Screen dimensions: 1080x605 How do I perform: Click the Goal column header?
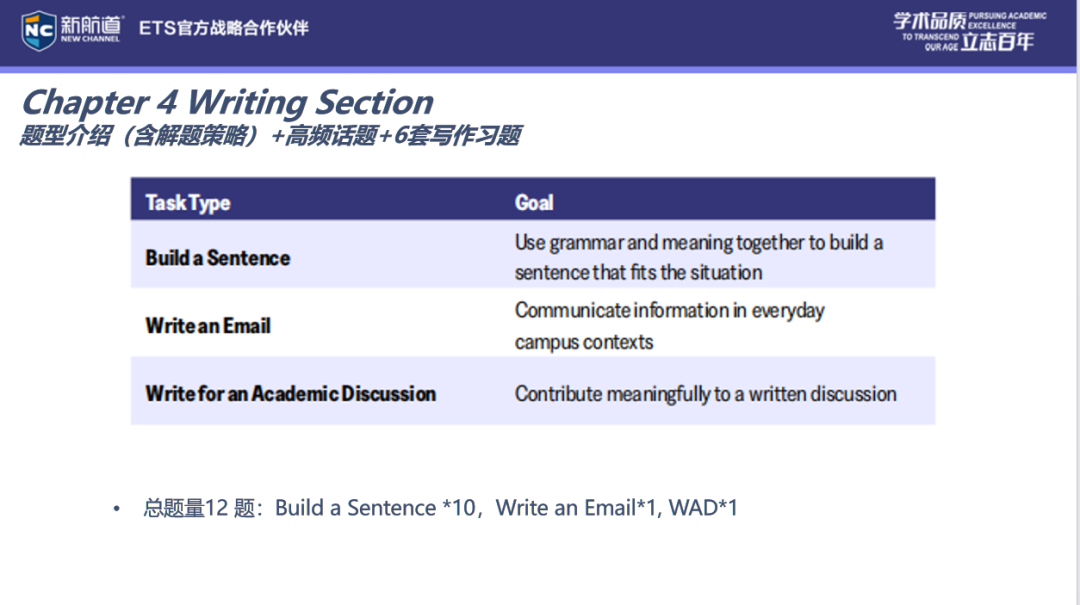534,202
